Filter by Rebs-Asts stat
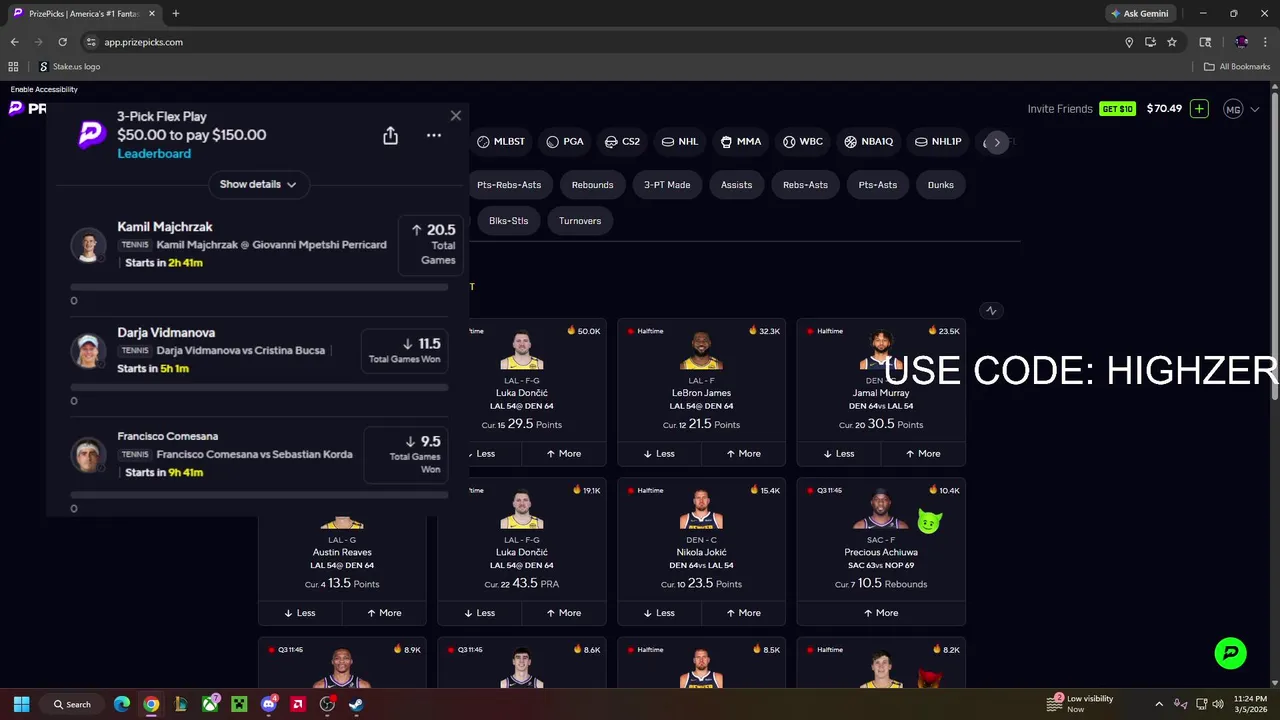Viewport: 1280px width, 720px height. pyautogui.click(x=805, y=185)
